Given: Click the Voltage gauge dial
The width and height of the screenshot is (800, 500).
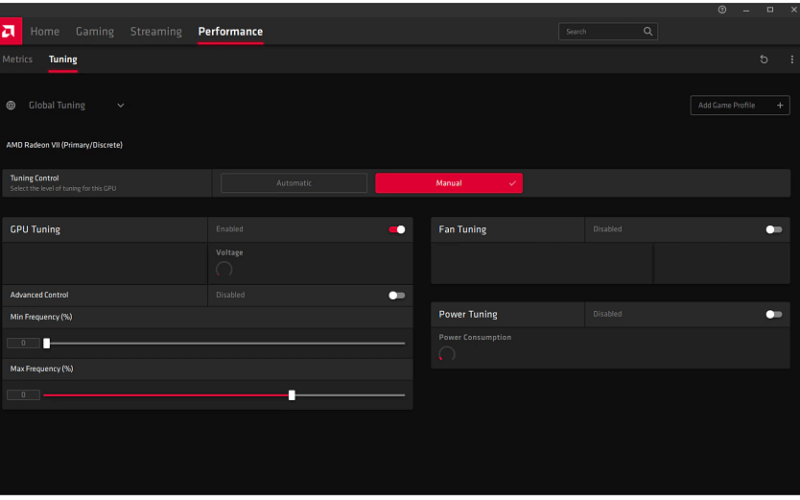Looking at the screenshot, I should [224, 269].
